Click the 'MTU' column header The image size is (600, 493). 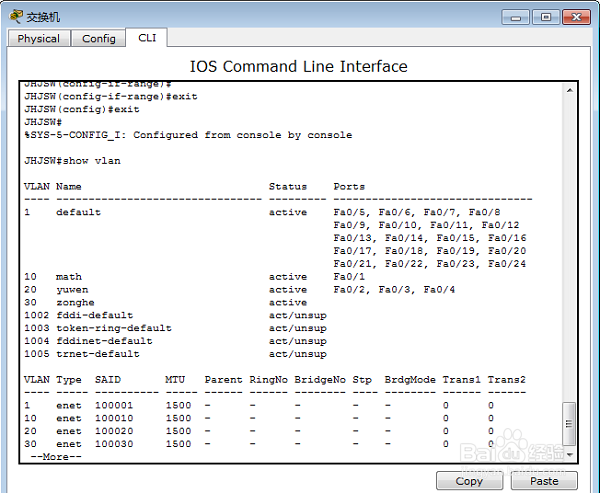[175, 380]
